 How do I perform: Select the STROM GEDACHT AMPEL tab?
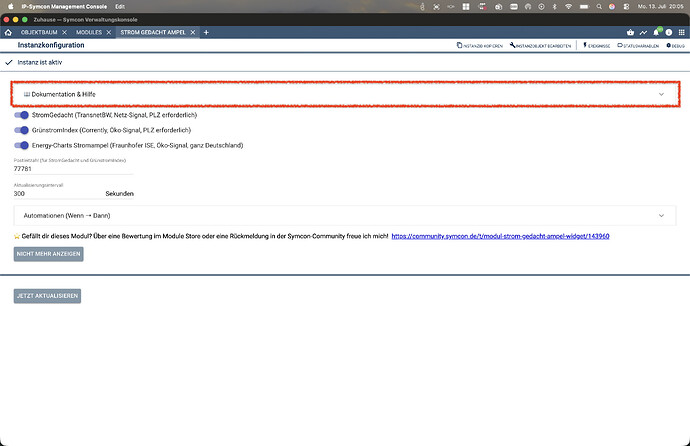tap(153, 32)
